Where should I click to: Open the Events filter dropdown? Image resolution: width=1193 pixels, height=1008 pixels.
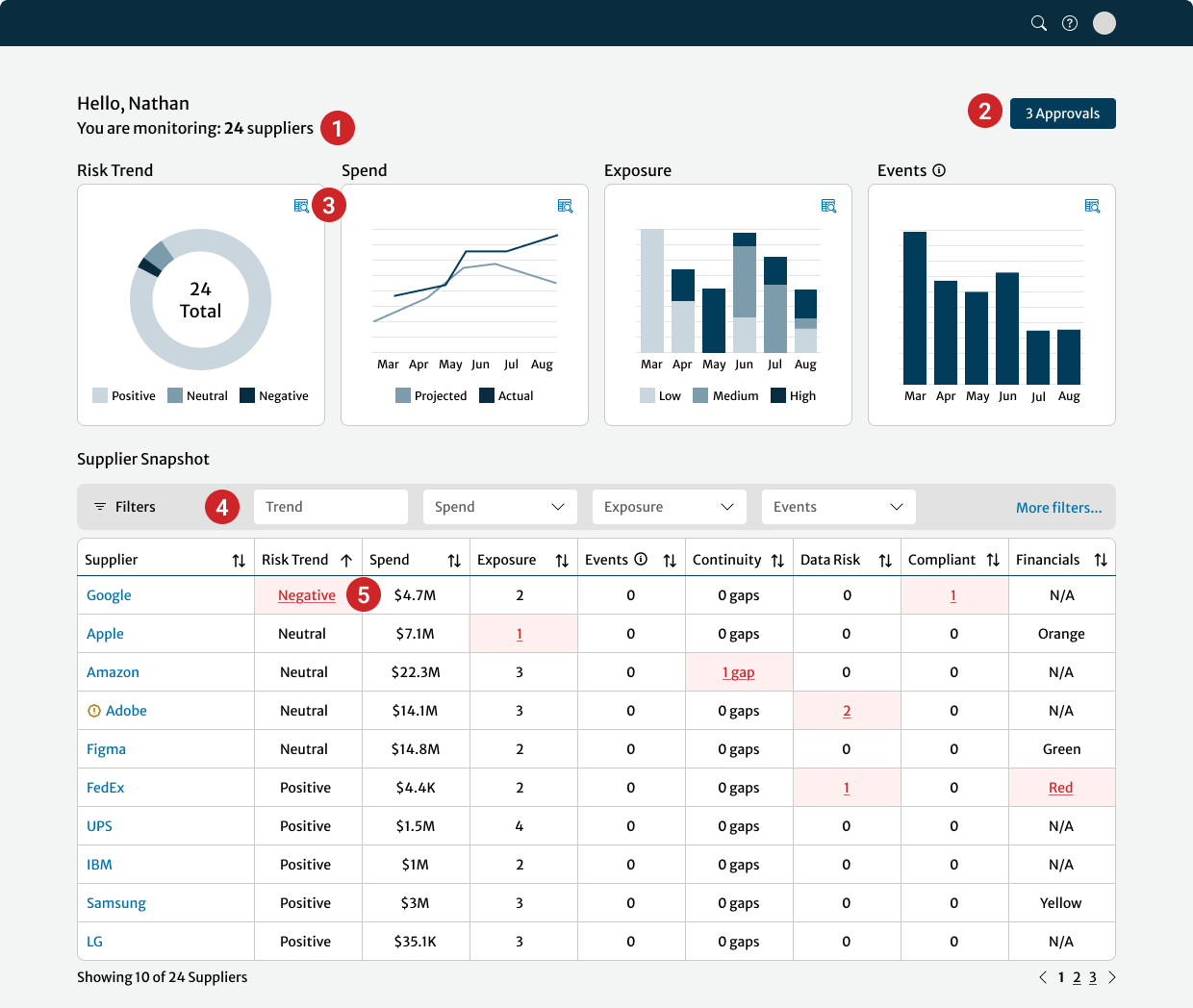click(838, 507)
